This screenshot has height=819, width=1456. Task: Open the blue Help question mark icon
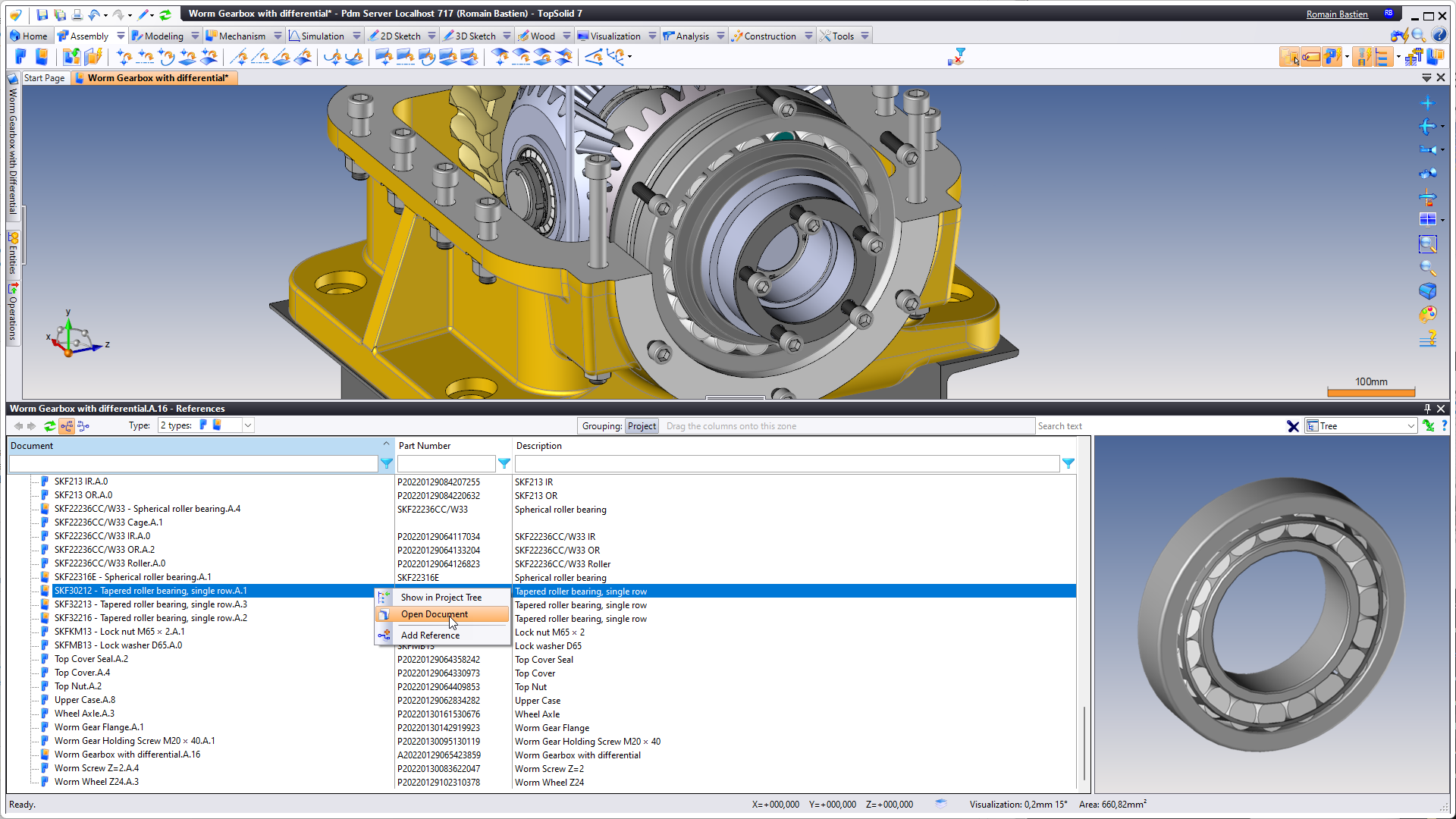coord(1439,36)
